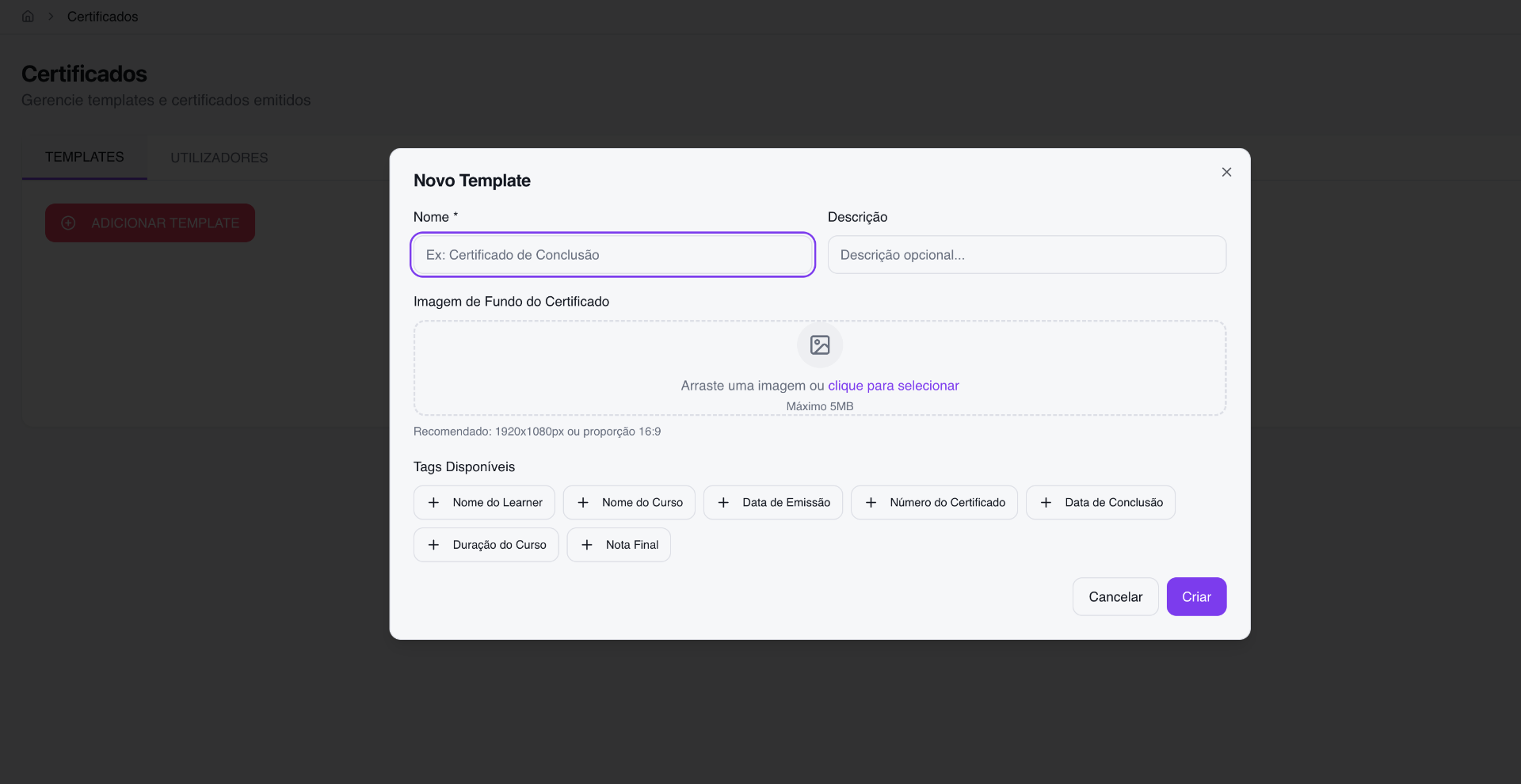The width and height of the screenshot is (1521, 784).
Task: Click the 'Imagem de Fundo do Certificado' label
Action: (x=511, y=302)
